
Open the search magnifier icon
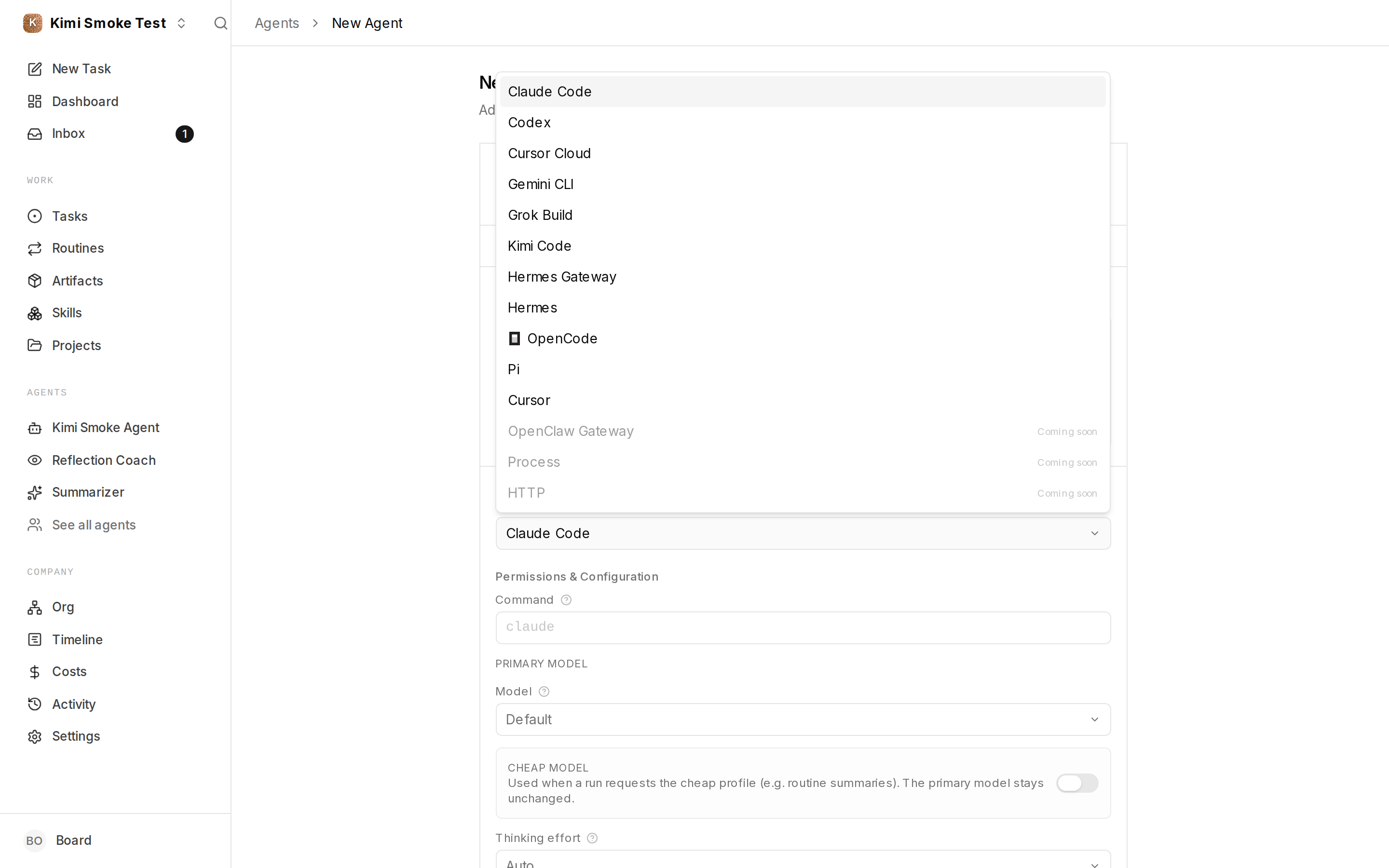[220, 23]
